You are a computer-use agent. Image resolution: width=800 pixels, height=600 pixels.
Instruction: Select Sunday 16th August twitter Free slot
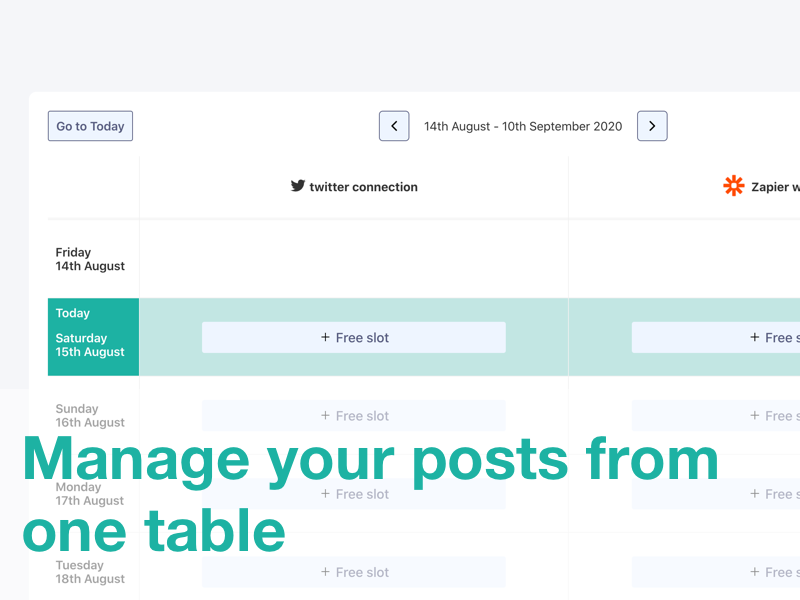tap(354, 416)
